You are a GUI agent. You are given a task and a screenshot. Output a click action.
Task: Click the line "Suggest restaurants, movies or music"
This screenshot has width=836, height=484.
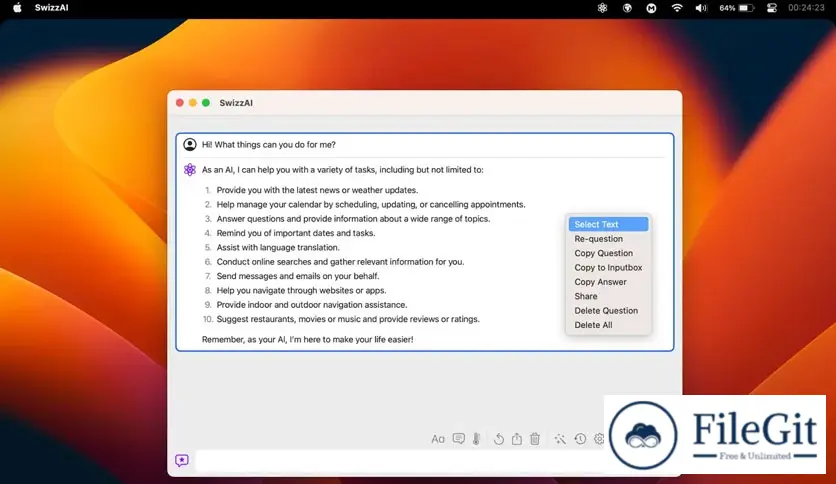348,319
